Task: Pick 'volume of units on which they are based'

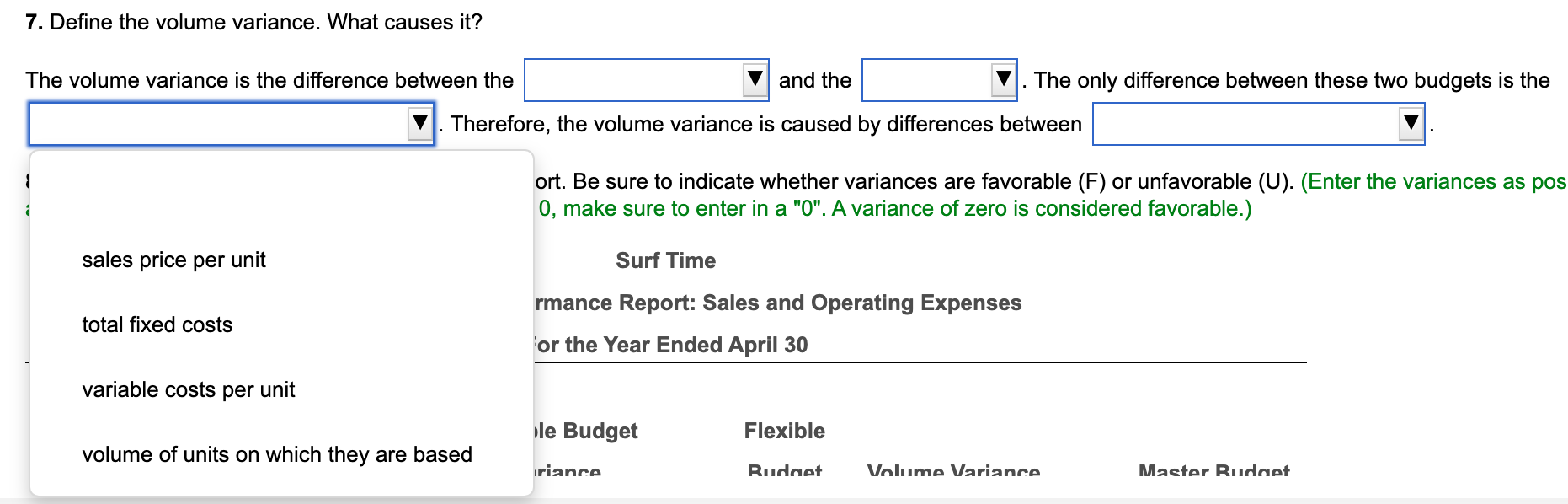Action: pos(277,454)
